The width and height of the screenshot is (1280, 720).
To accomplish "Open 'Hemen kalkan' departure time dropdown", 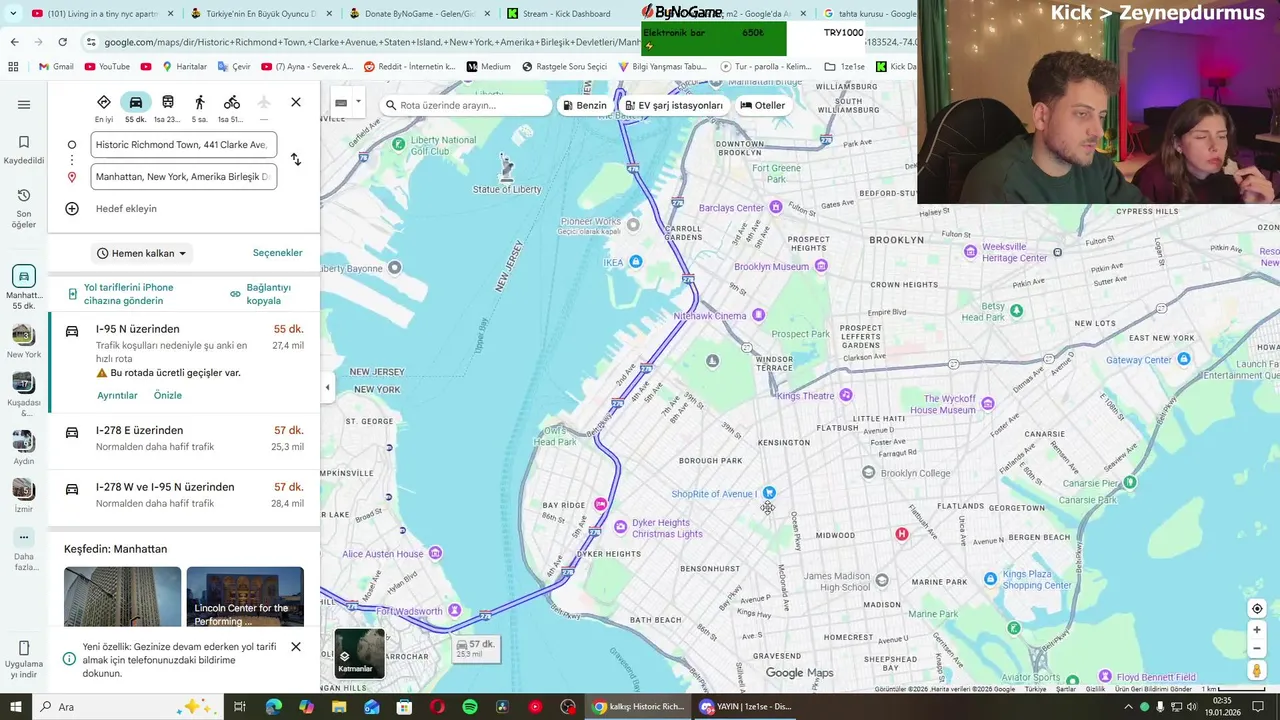I will coord(142,254).
